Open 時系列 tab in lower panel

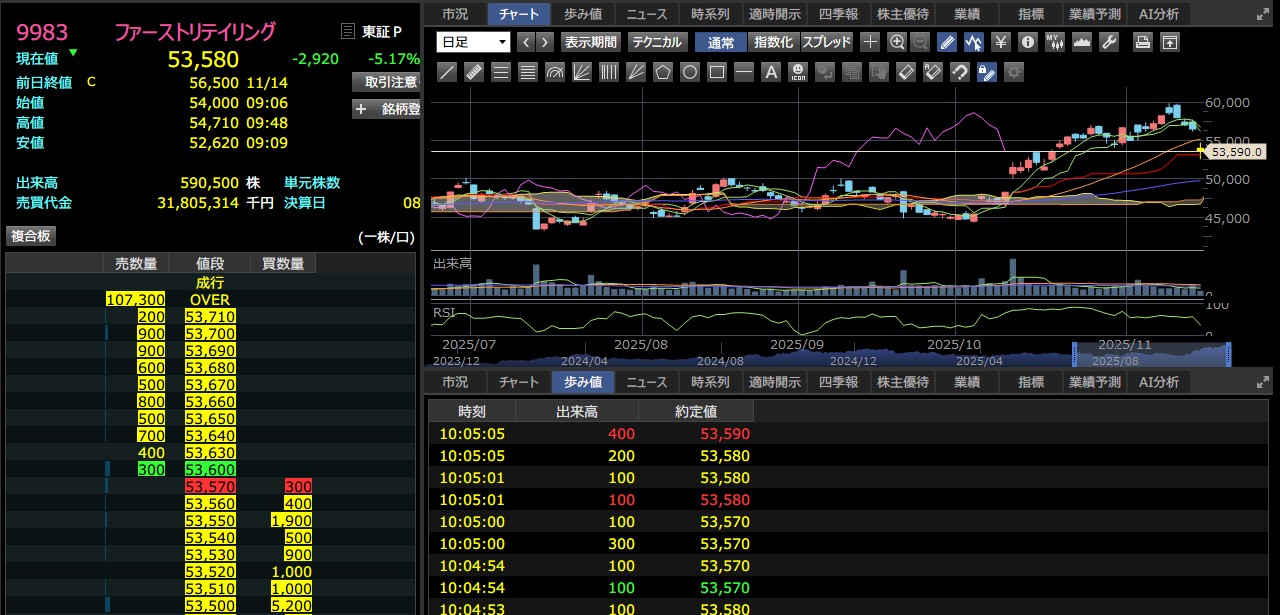tap(711, 382)
